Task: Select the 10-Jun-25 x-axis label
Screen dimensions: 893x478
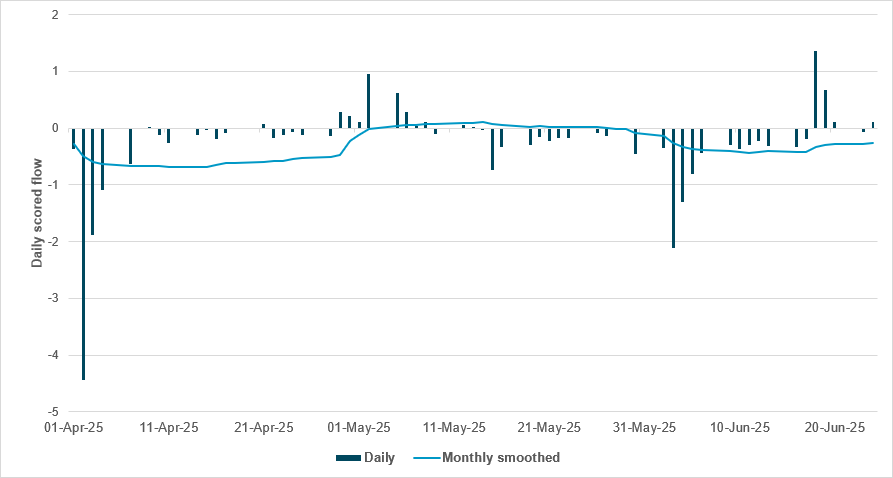Action: point(740,428)
